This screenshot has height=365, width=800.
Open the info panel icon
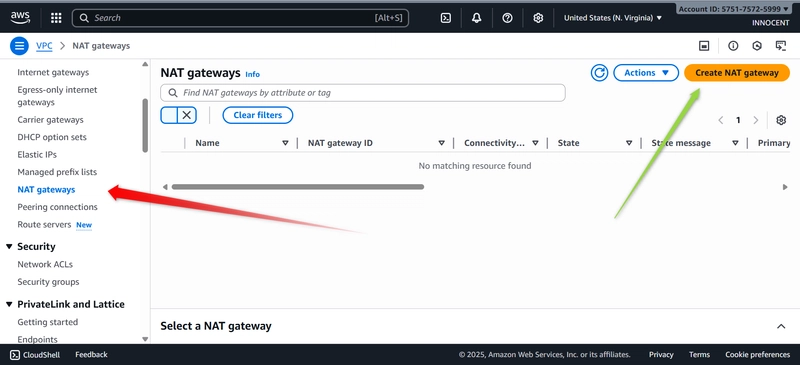(733, 46)
